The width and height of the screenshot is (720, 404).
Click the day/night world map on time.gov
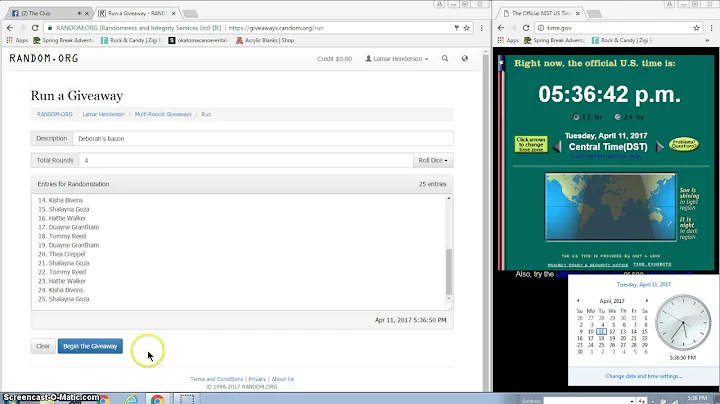pos(610,207)
